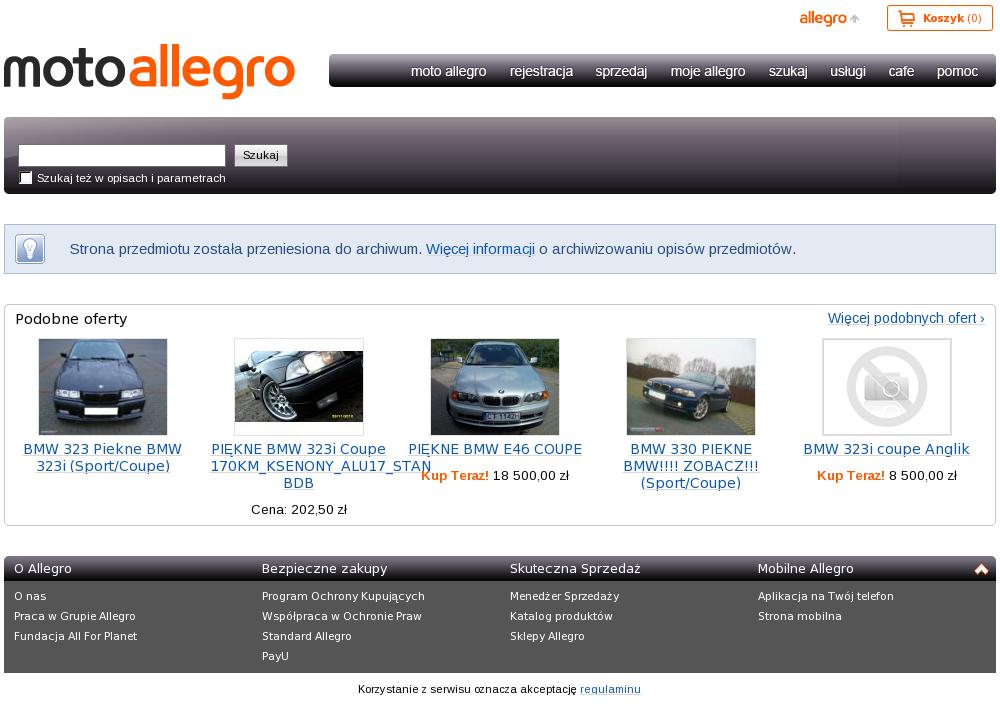Click the motoallegro logo
Viewport: 1000px width, 709px height.
point(149,71)
